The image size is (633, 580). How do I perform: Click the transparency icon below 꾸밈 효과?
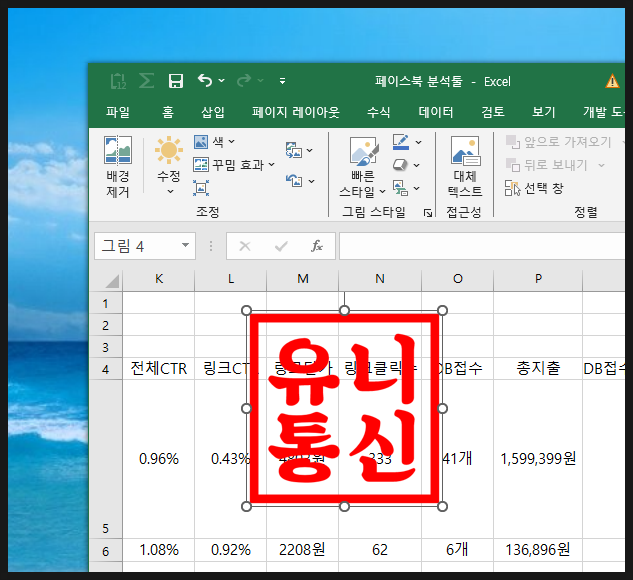[x=201, y=188]
